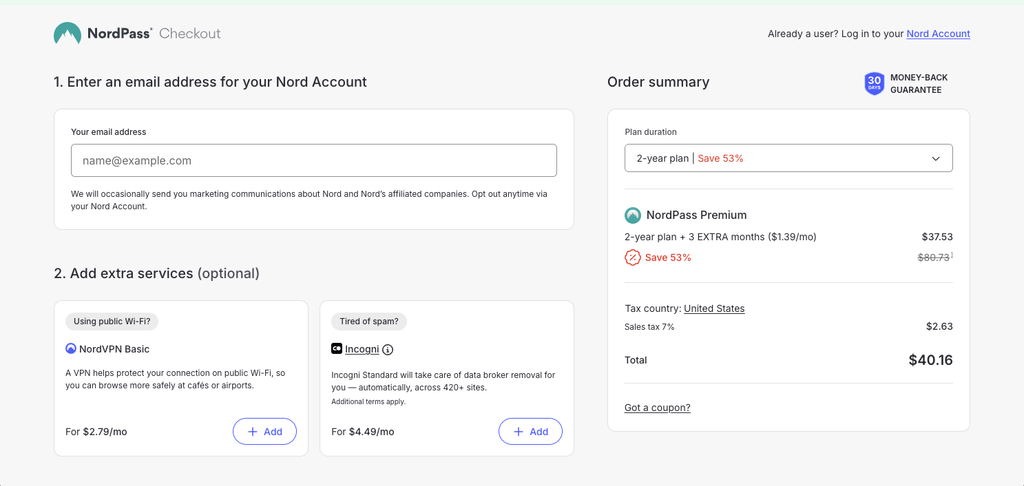This screenshot has height=486, width=1024.
Task: Click the total amount $40.16
Action: [x=930, y=360]
